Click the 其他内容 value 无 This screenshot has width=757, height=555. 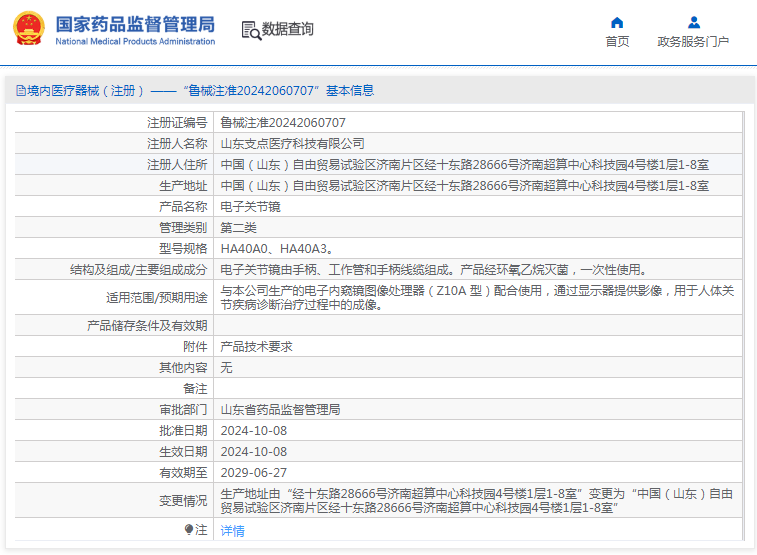click(x=226, y=368)
